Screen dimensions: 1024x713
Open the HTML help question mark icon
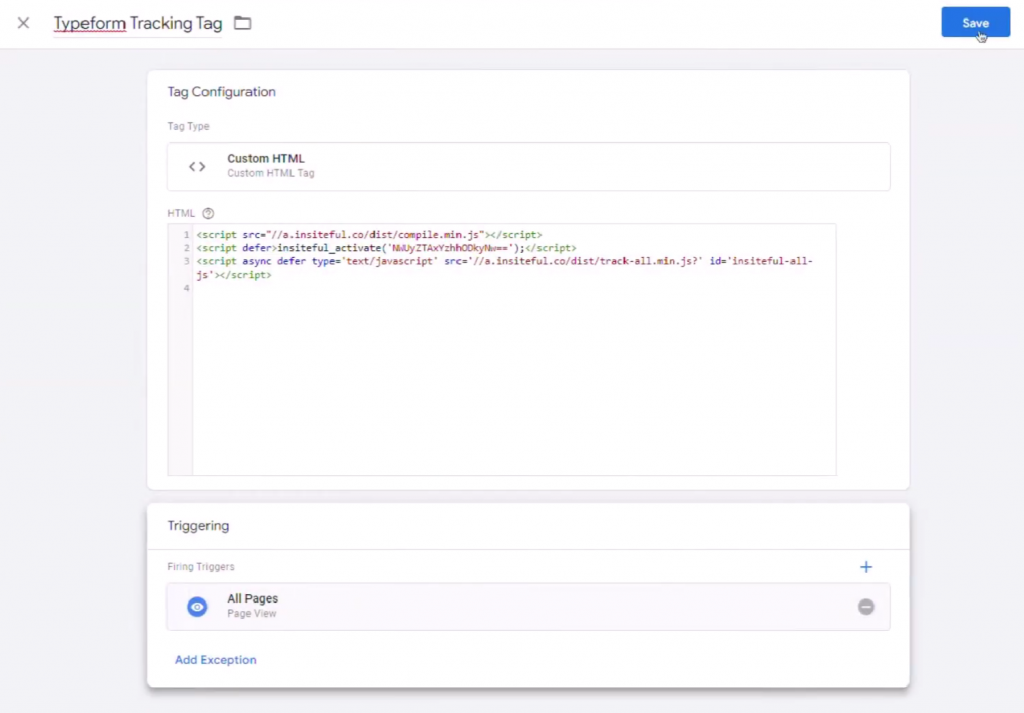point(208,214)
